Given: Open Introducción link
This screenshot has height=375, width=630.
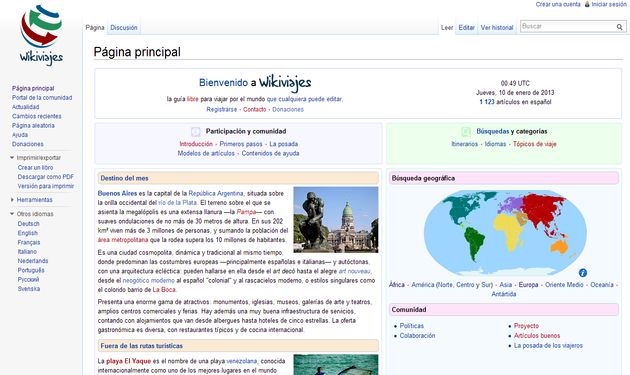Looking at the screenshot, I should [x=196, y=144].
